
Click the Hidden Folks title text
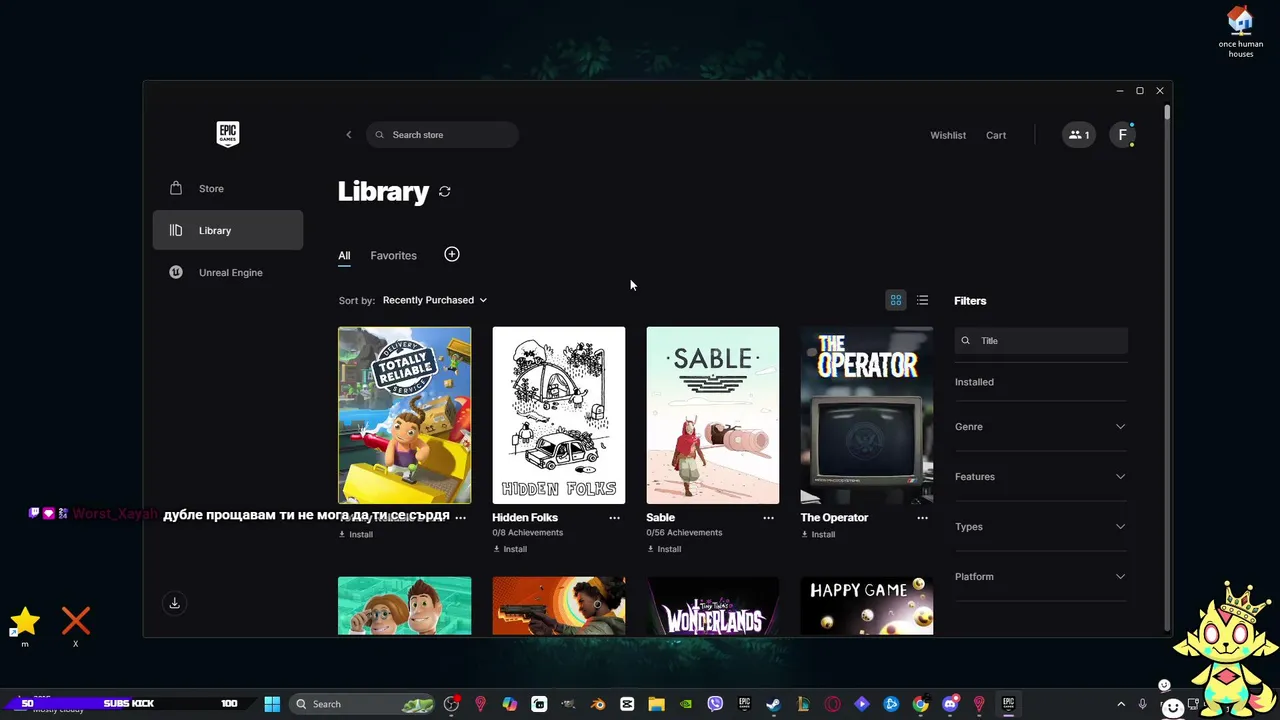coord(525,518)
